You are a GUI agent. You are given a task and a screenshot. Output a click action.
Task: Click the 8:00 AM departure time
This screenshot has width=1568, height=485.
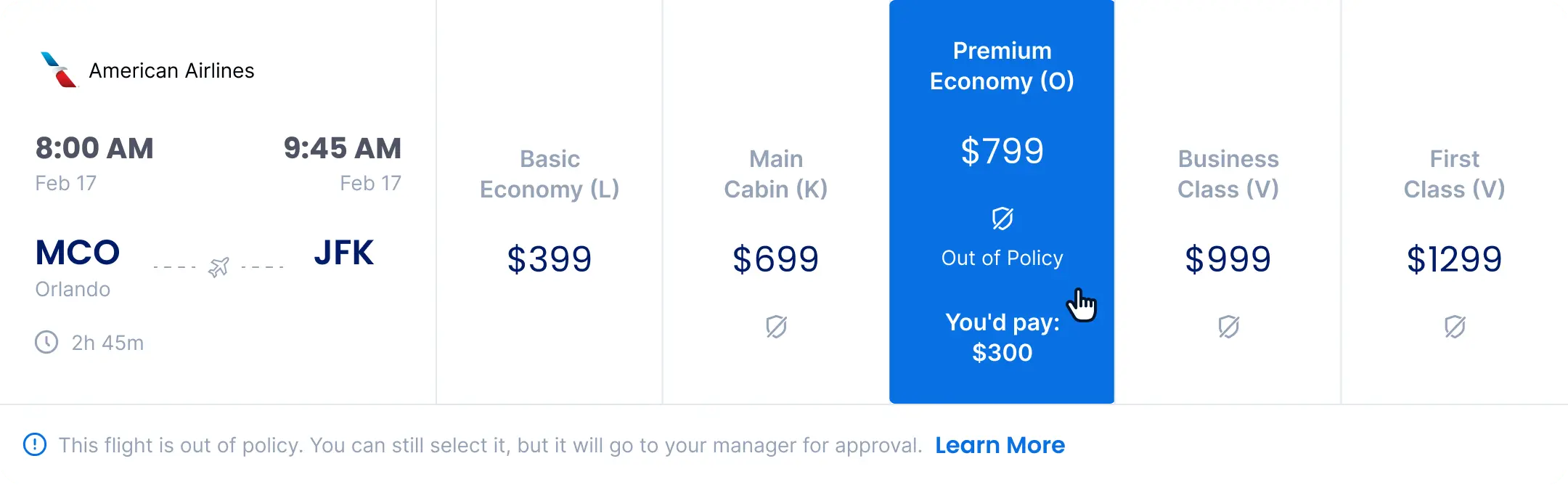pyautogui.click(x=95, y=147)
